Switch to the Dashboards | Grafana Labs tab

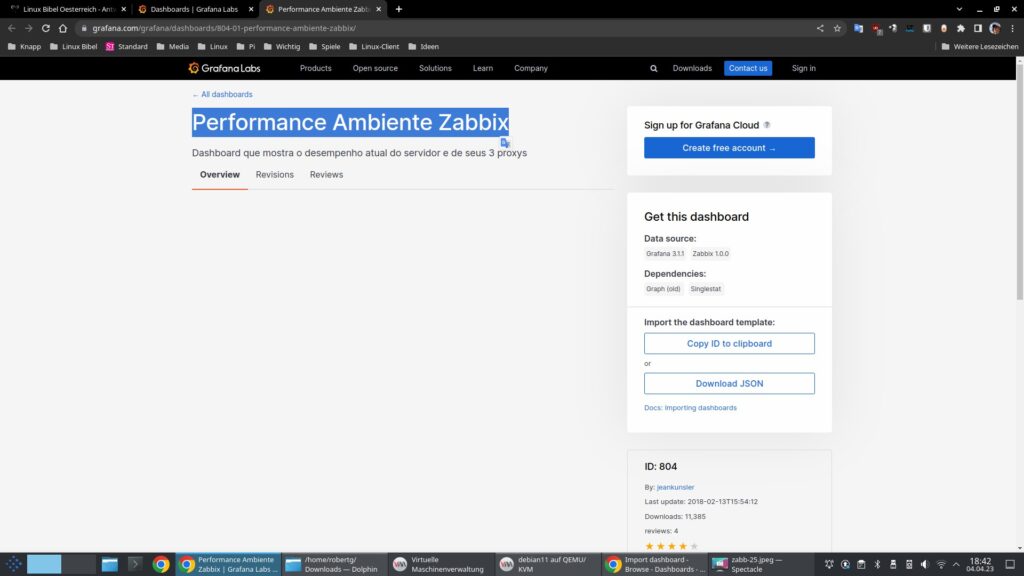(x=194, y=9)
